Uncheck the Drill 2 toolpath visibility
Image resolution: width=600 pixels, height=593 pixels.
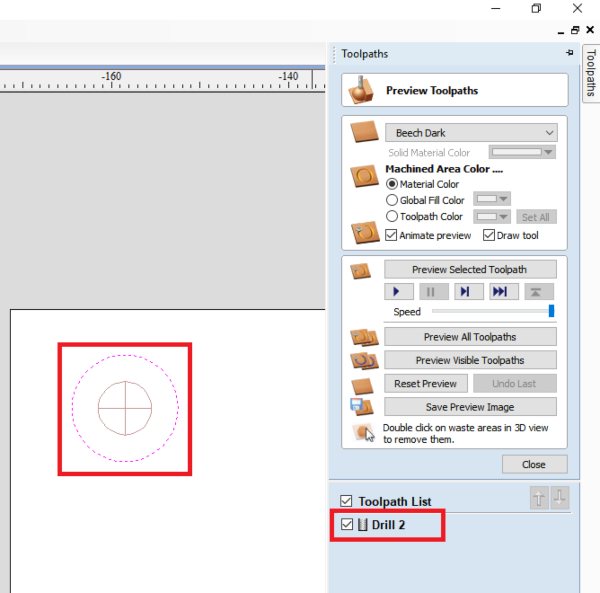(347, 524)
